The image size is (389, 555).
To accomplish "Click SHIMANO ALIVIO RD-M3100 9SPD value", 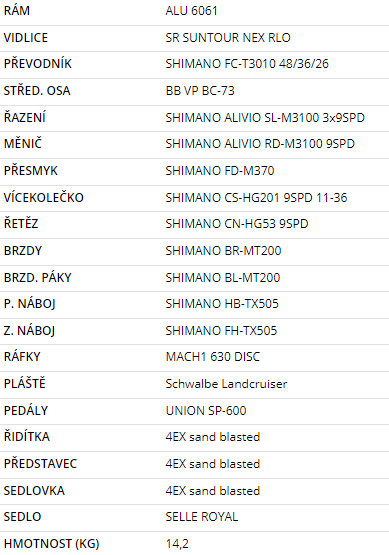I will pyautogui.click(x=260, y=144).
